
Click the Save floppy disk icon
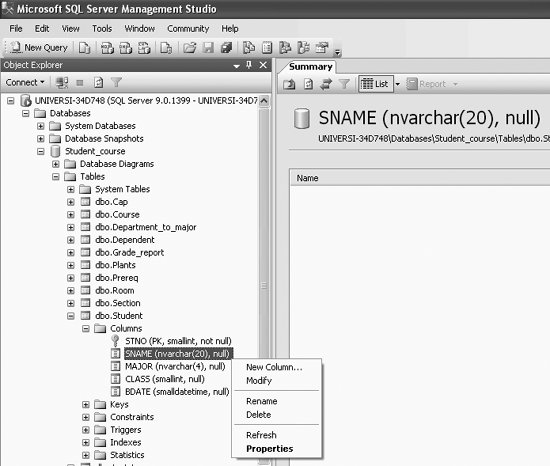[x=208, y=48]
